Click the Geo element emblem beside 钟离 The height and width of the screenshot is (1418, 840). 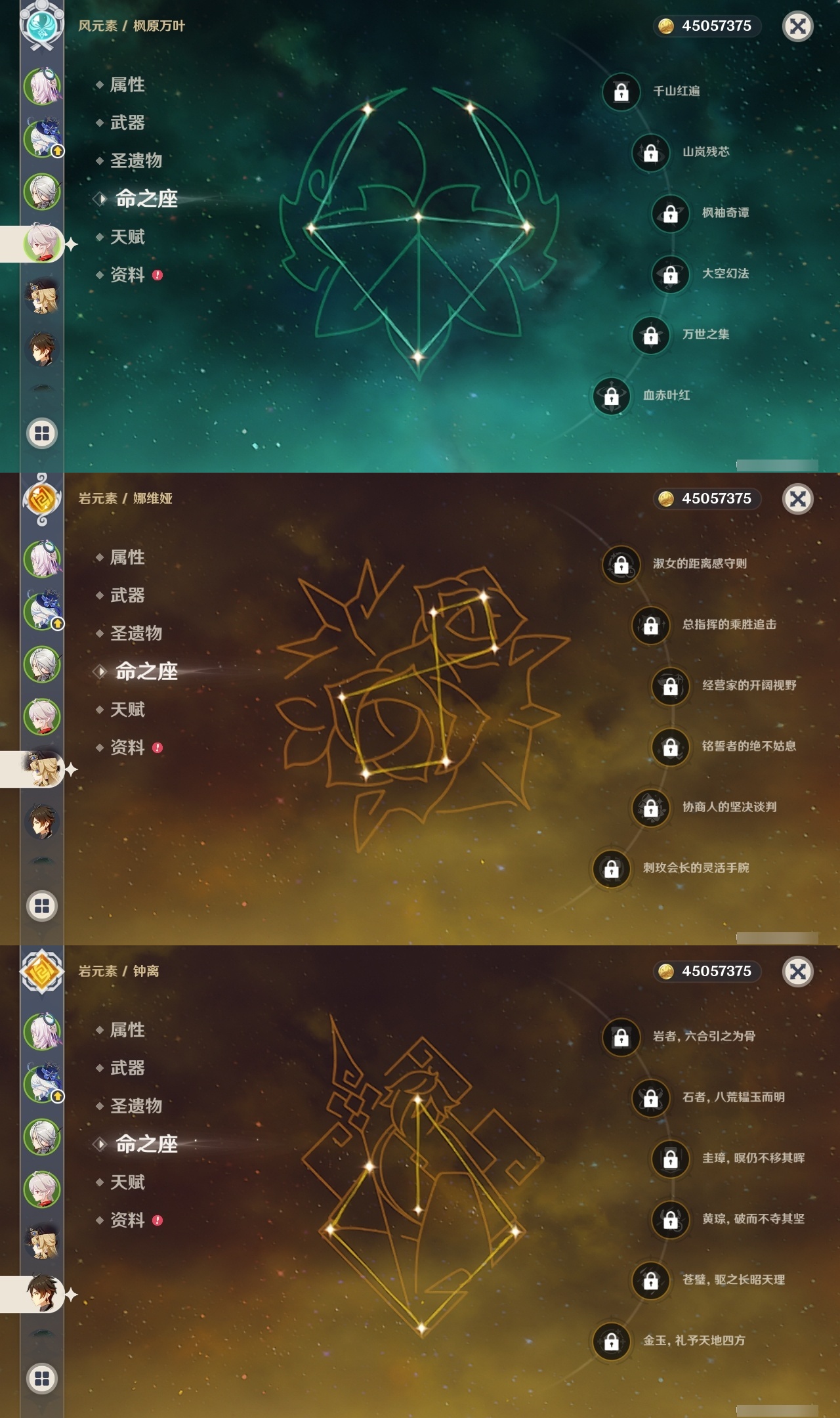42,972
